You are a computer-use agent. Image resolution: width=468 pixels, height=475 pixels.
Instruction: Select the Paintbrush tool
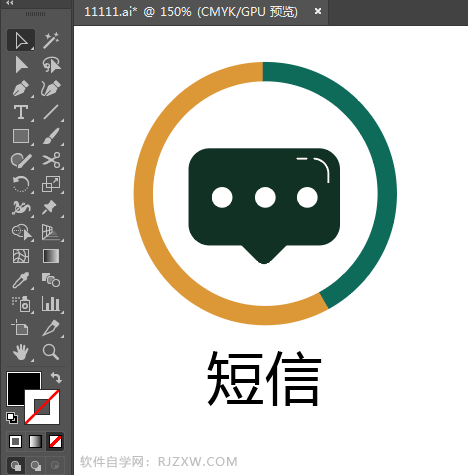[x=51, y=136]
